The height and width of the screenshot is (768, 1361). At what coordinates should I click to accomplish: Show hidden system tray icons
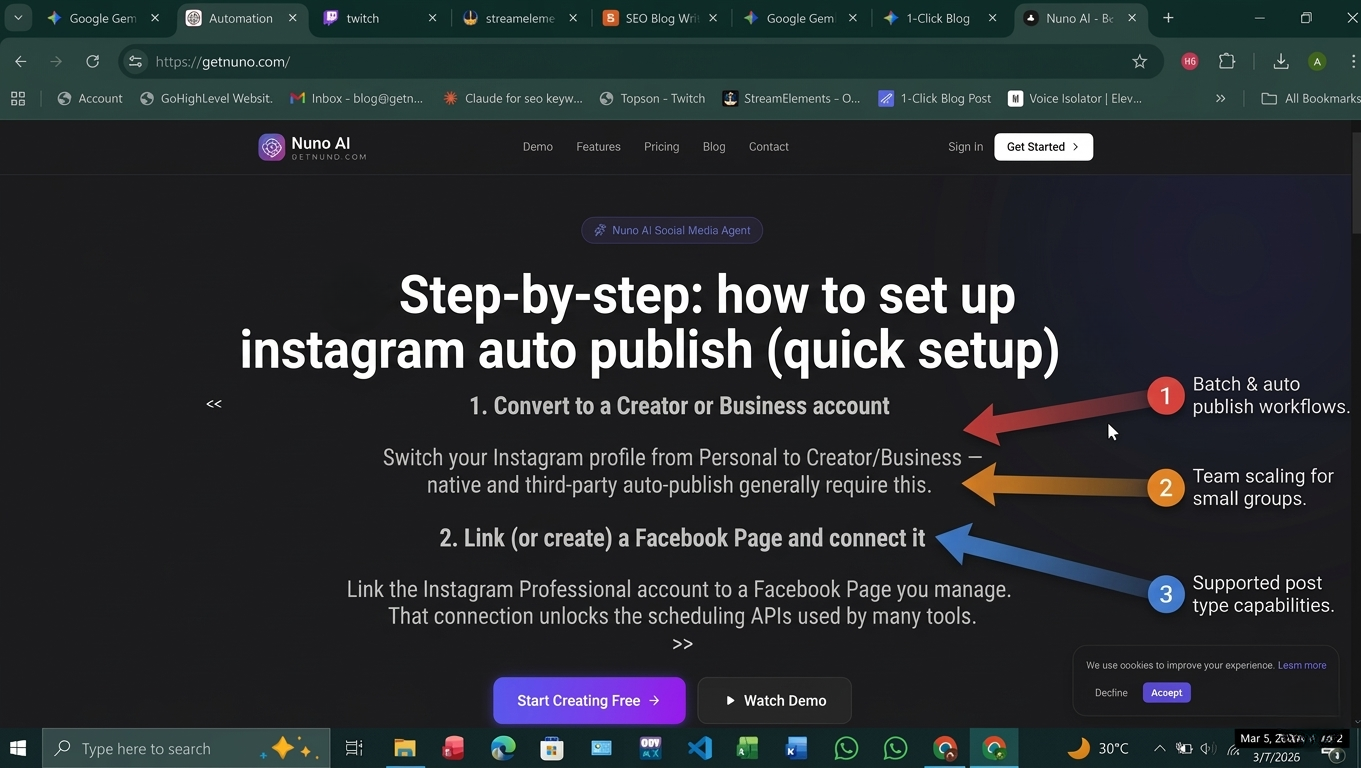(x=1159, y=748)
